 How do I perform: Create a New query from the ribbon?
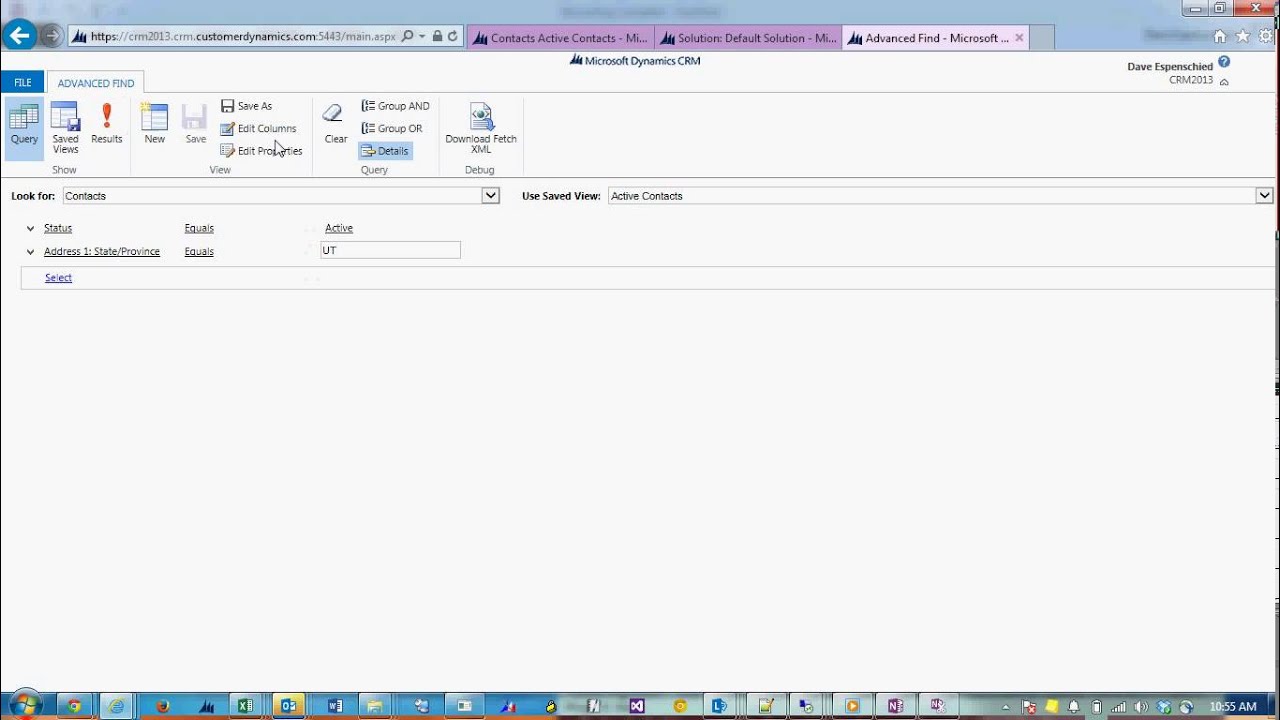[x=154, y=124]
